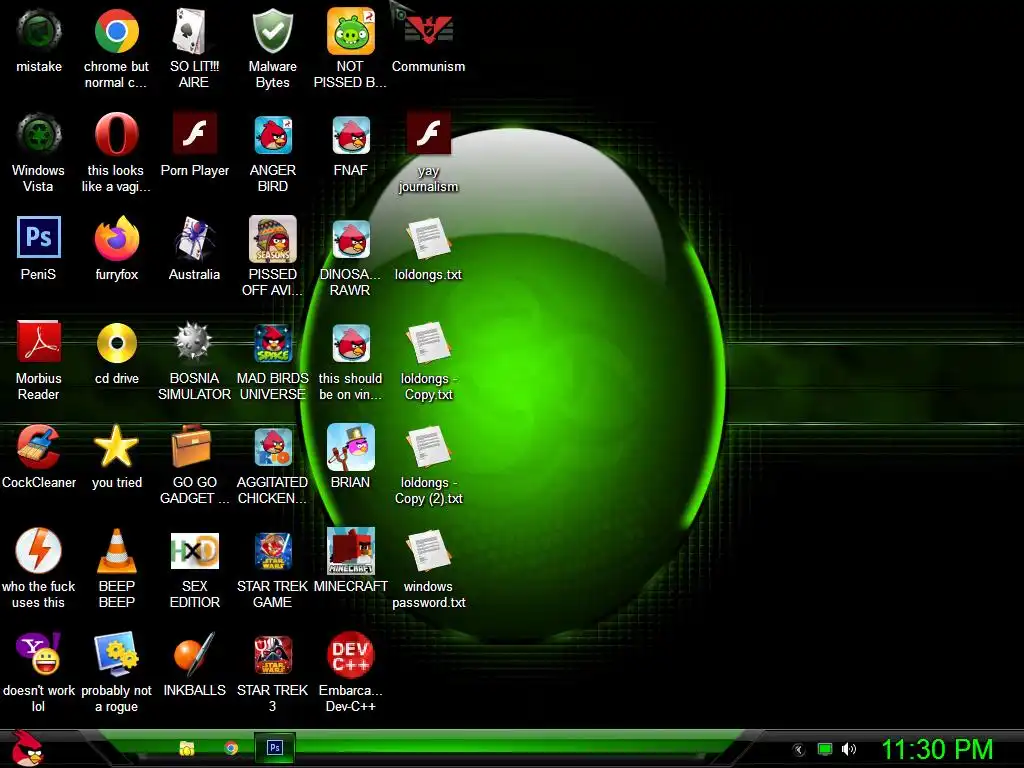Screen dimensions: 1024x768
Task: Open Chrome from the taskbar
Action: coord(231,748)
